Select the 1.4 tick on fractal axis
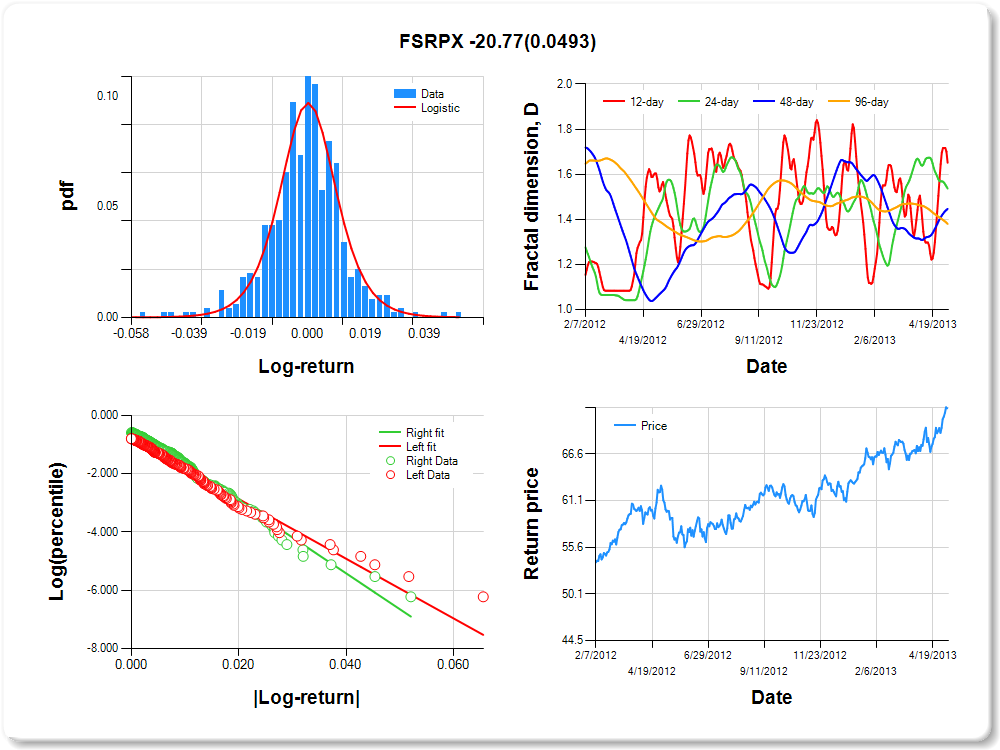This screenshot has width=1000, height=750. (564, 219)
